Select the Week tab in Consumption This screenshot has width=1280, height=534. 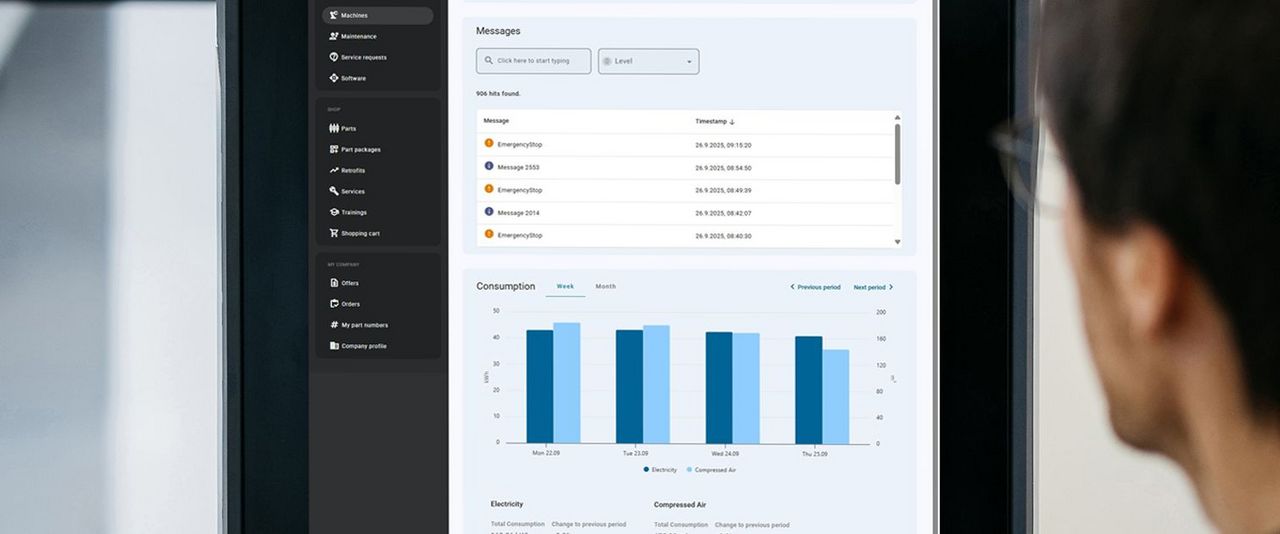pyautogui.click(x=565, y=287)
